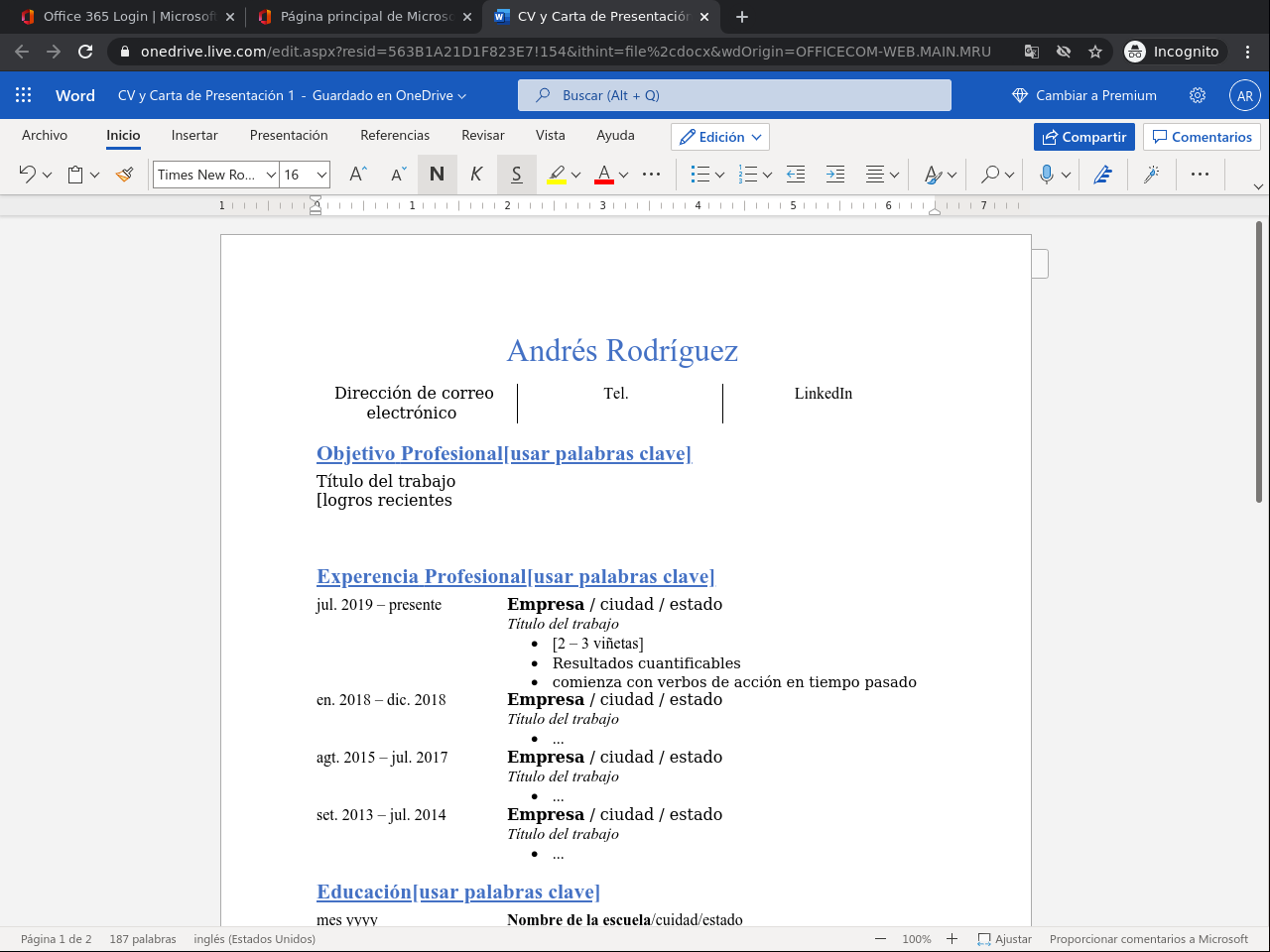
Task: Toggle bold formatting (N)
Action: (437, 175)
